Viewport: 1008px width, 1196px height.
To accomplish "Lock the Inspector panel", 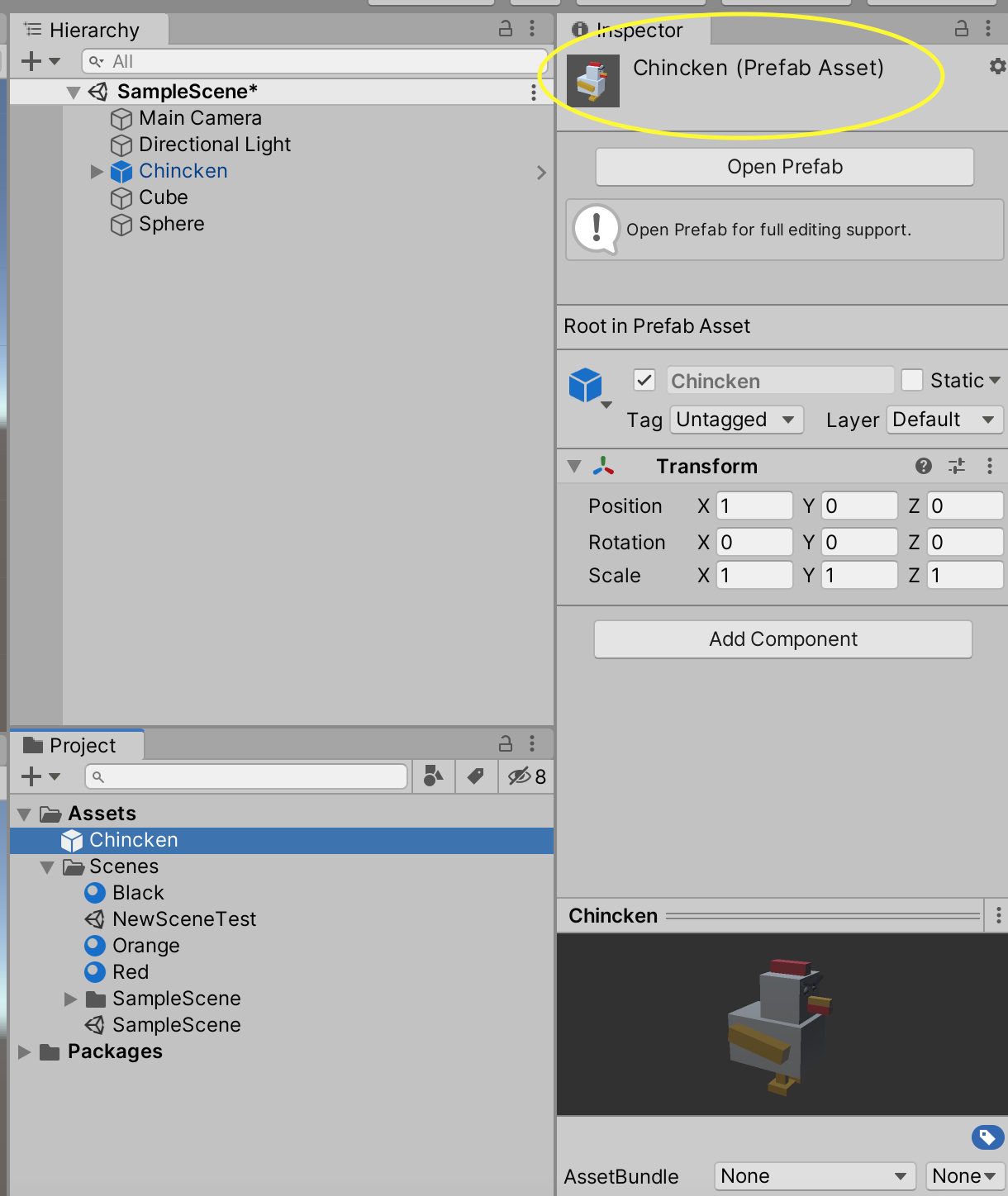I will coord(962,29).
